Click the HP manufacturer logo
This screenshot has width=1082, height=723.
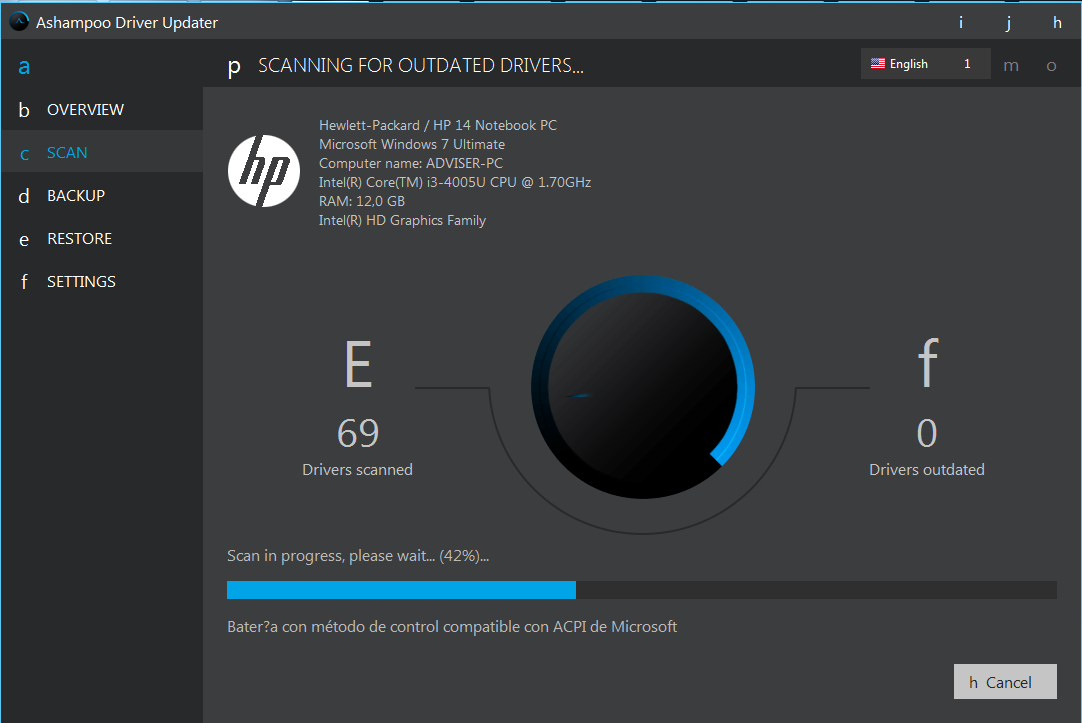[264, 171]
